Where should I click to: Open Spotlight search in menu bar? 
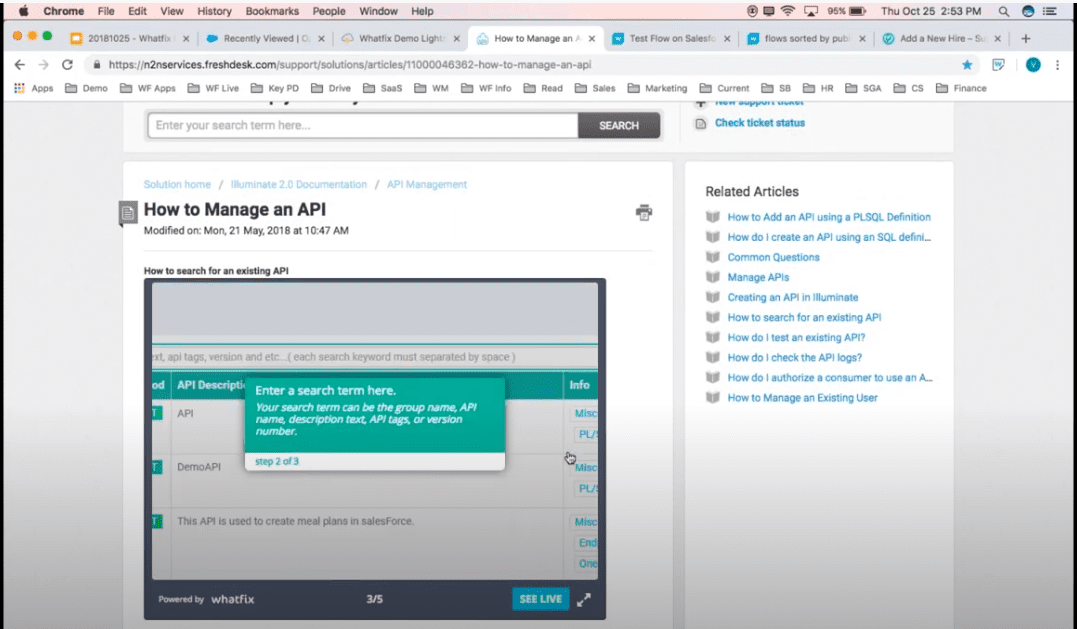(x=1004, y=11)
